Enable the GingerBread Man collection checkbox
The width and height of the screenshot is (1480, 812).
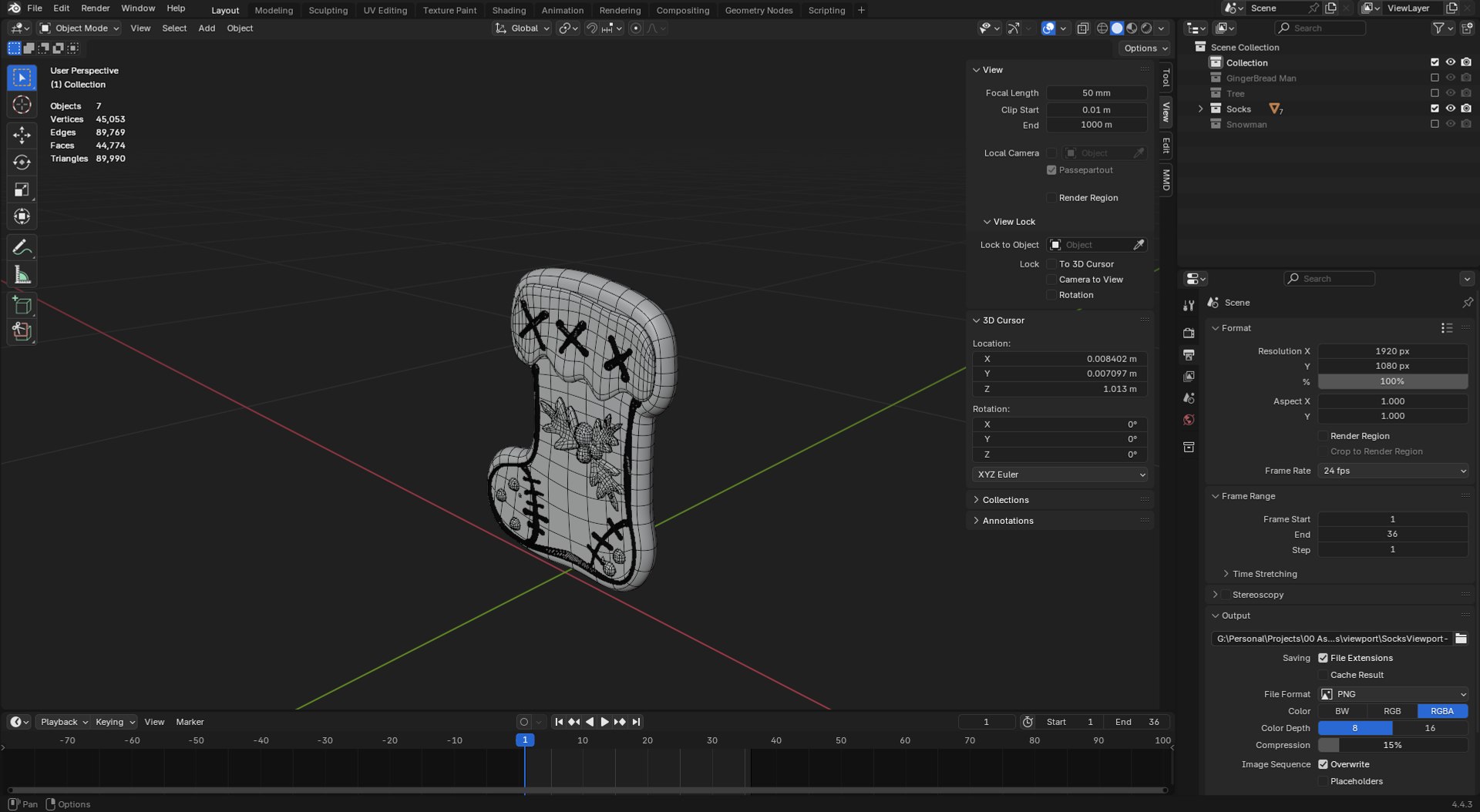pos(1435,78)
